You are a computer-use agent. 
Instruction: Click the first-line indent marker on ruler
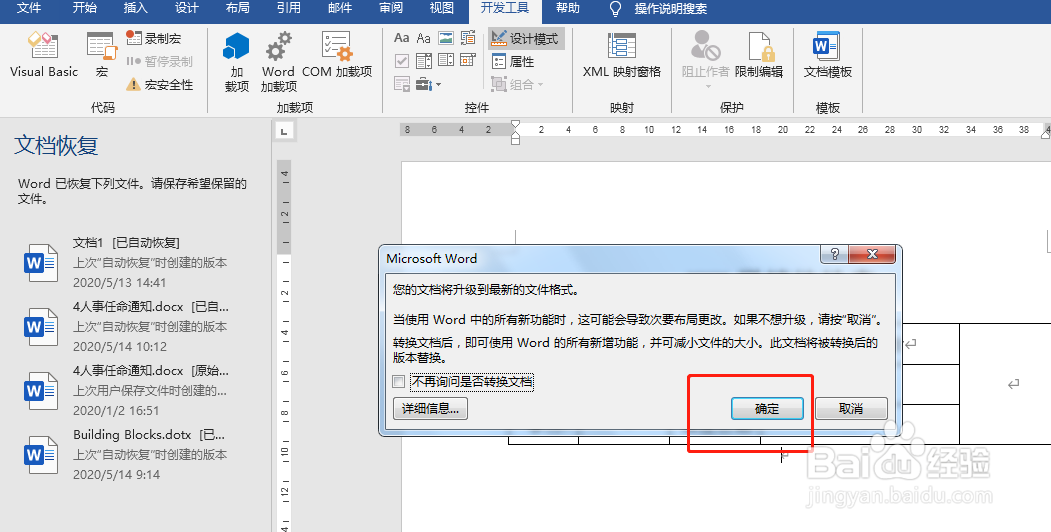point(515,124)
